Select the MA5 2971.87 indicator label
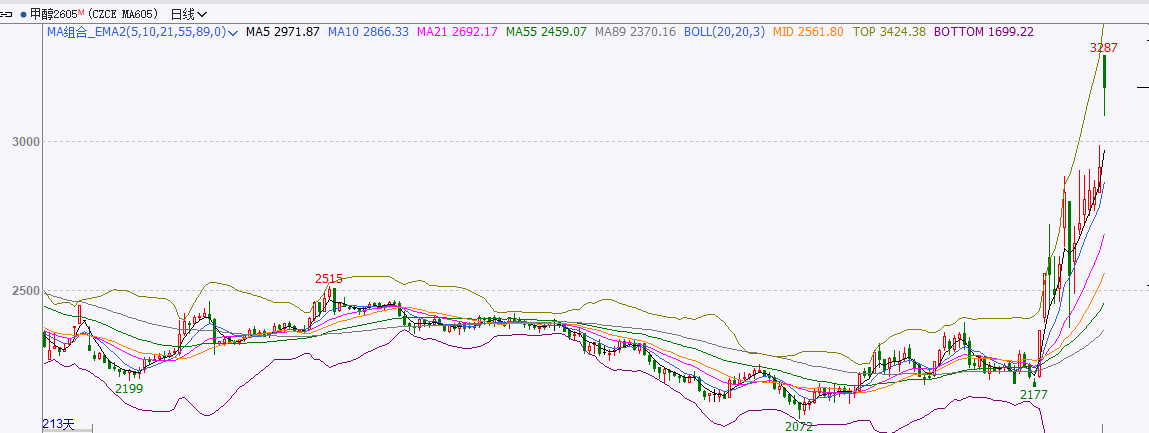The height and width of the screenshot is (433, 1149). [x=283, y=32]
